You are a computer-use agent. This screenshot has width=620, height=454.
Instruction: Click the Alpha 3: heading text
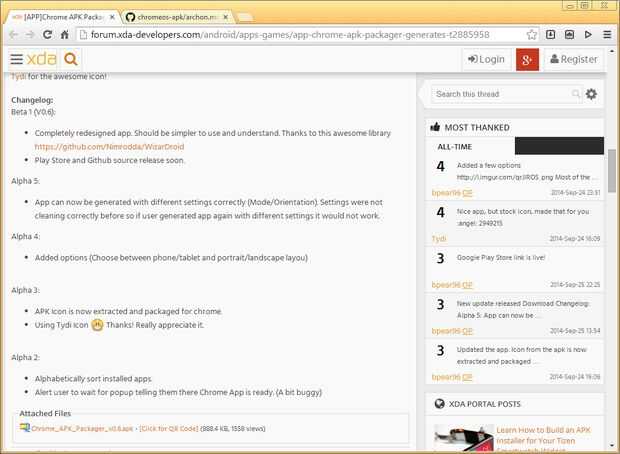(x=25, y=290)
